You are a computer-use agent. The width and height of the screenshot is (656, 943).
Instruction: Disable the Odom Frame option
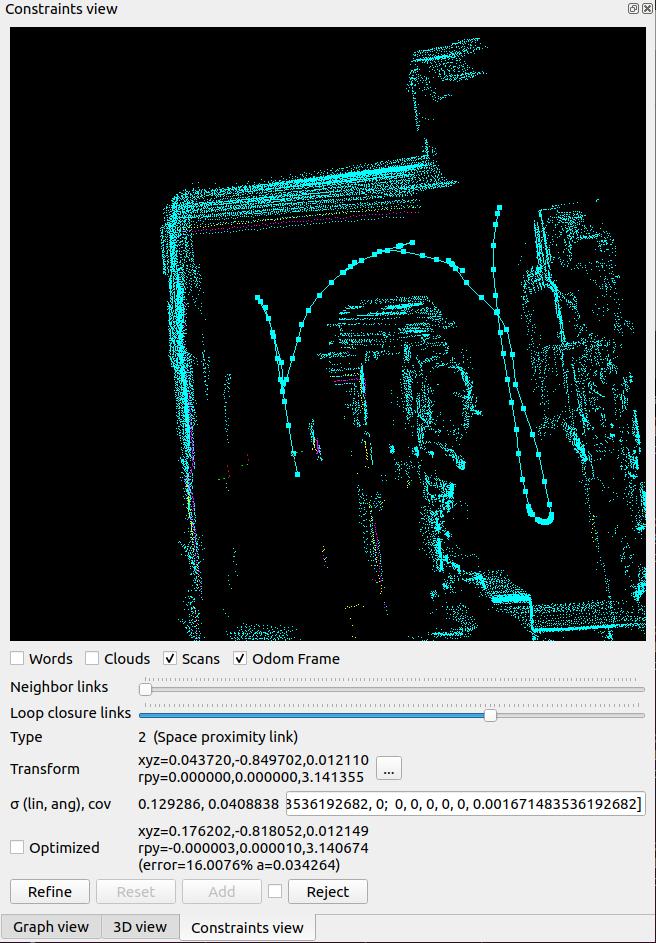[x=240, y=658]
